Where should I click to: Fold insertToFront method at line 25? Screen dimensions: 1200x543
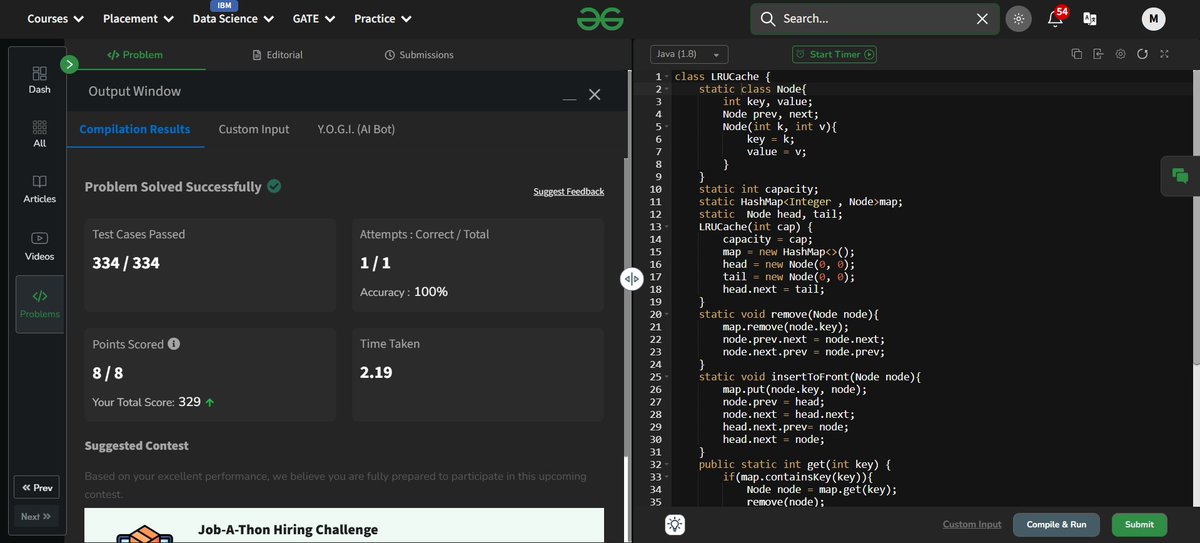pos(667,377)
